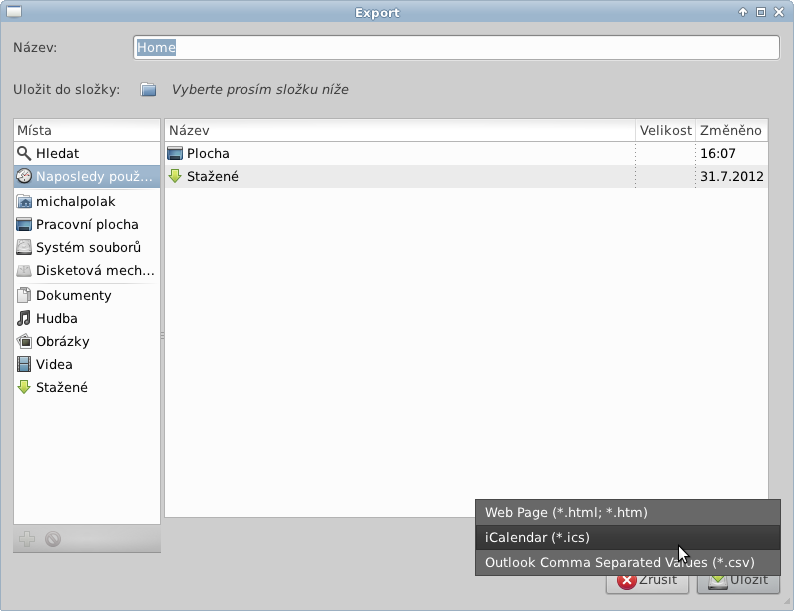The image size is (794, 611).
Task: Select the Hudba music note icon
Action: point(25,319)
